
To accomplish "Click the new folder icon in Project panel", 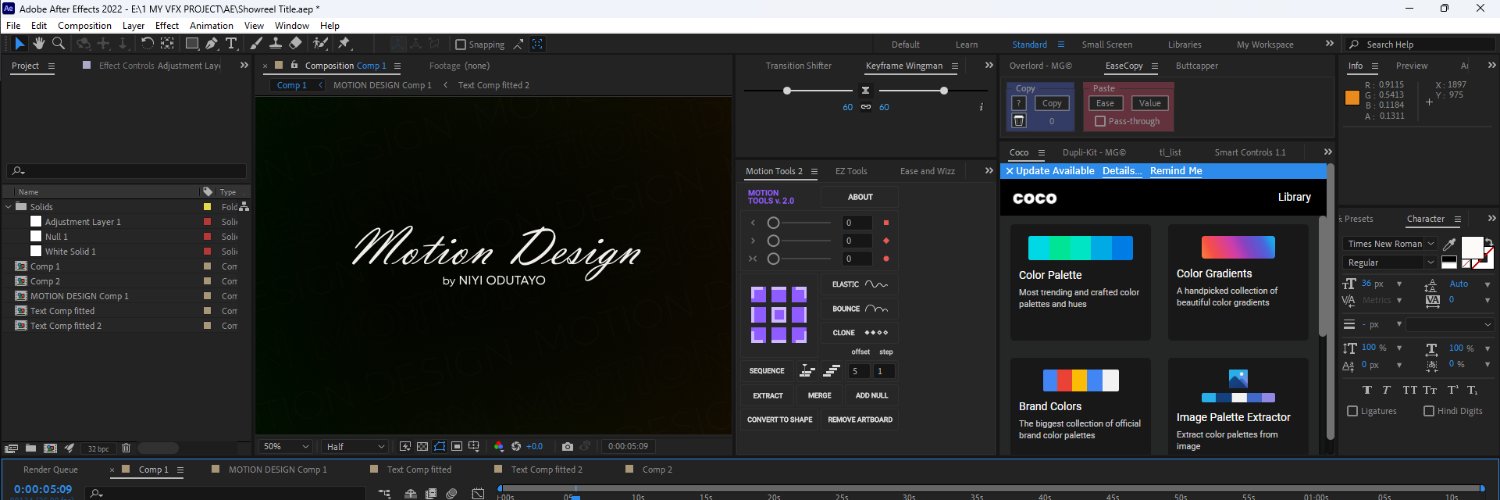I will (x=30, y=448).
